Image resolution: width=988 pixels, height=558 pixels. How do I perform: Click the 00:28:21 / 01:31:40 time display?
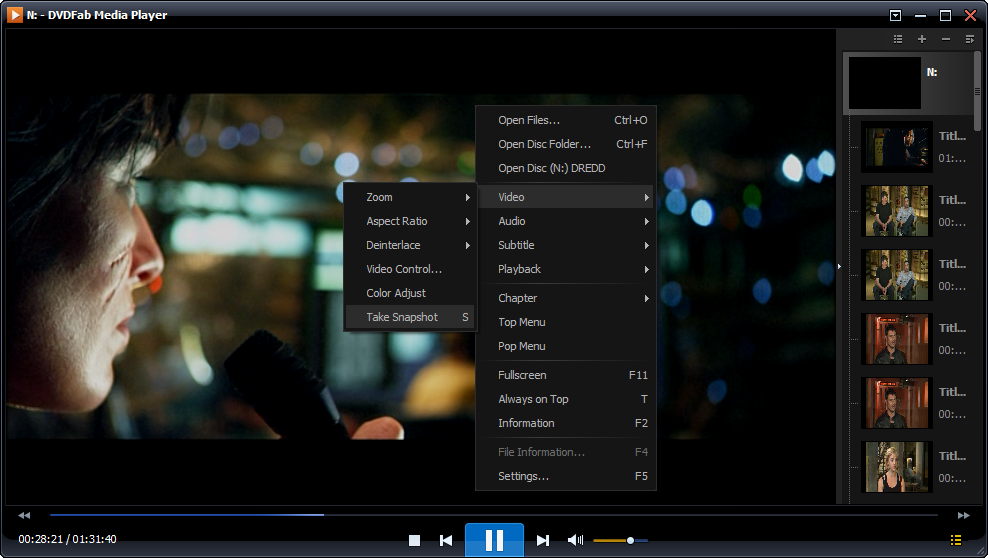pyautogui.click(x=67, y=539)
